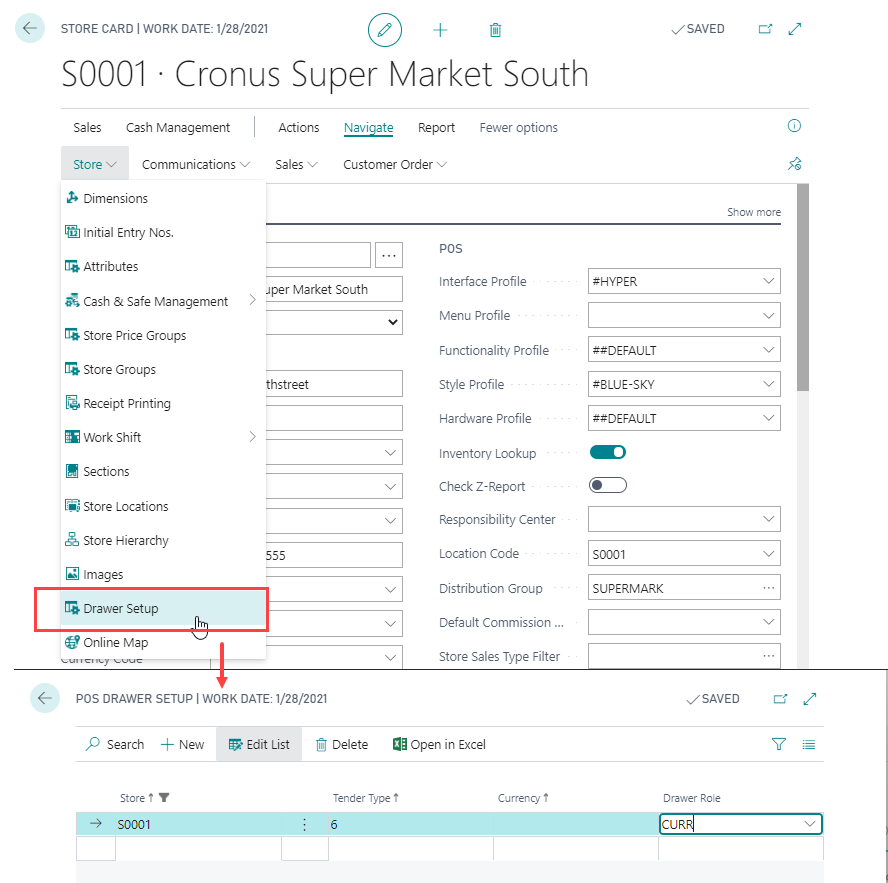Open the Menu Profile dropdown
This screenshot has height=883, width=888.
pyautogui.click(x=768, y=315)
